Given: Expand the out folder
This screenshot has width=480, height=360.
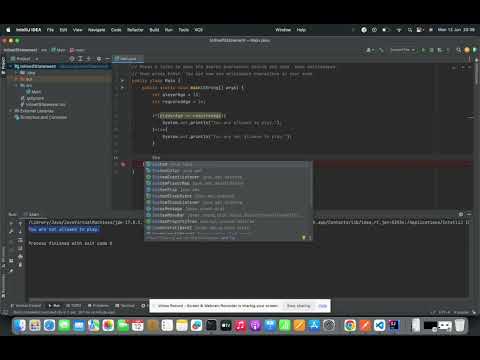Looking at the screenshot, I should click(x=16, y=79).
